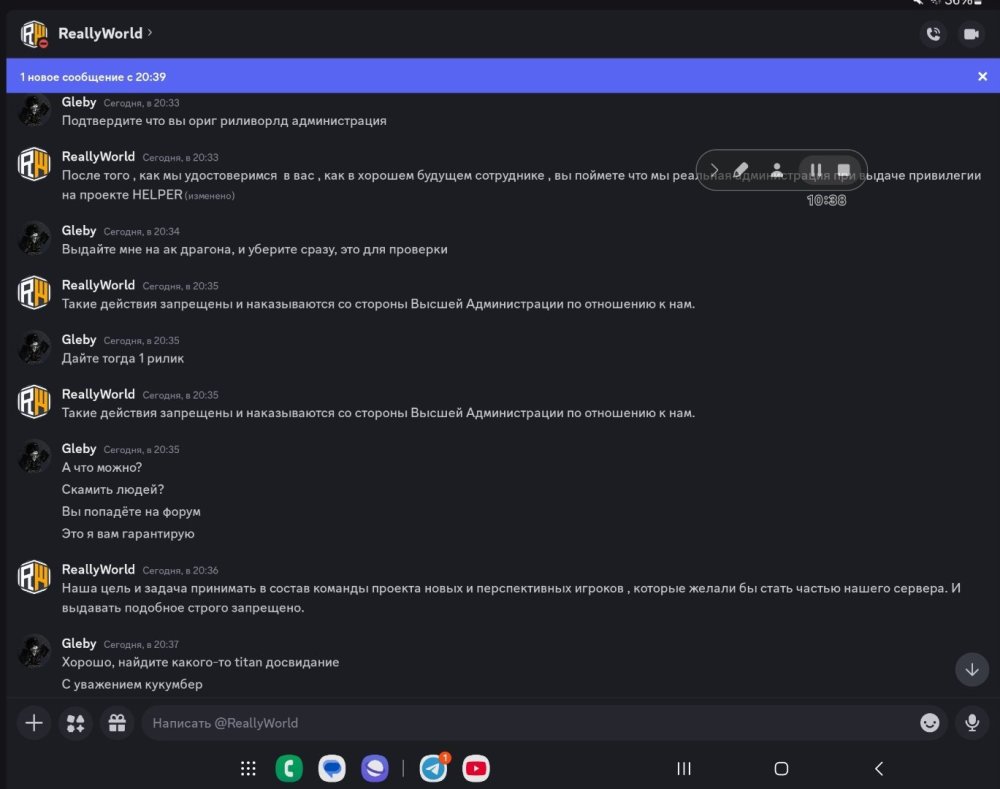Click the 20:37 timestamp on Gleby's message
This screenshot has height=789, width=1000.
pos(141,644)
